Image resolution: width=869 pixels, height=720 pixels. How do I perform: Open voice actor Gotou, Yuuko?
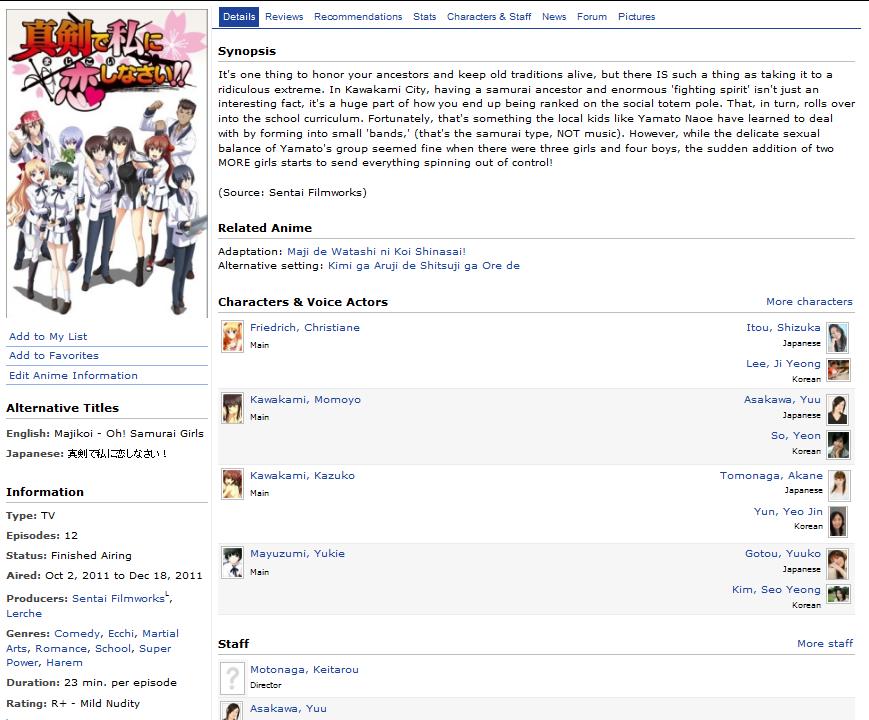(x=783, y=554)
